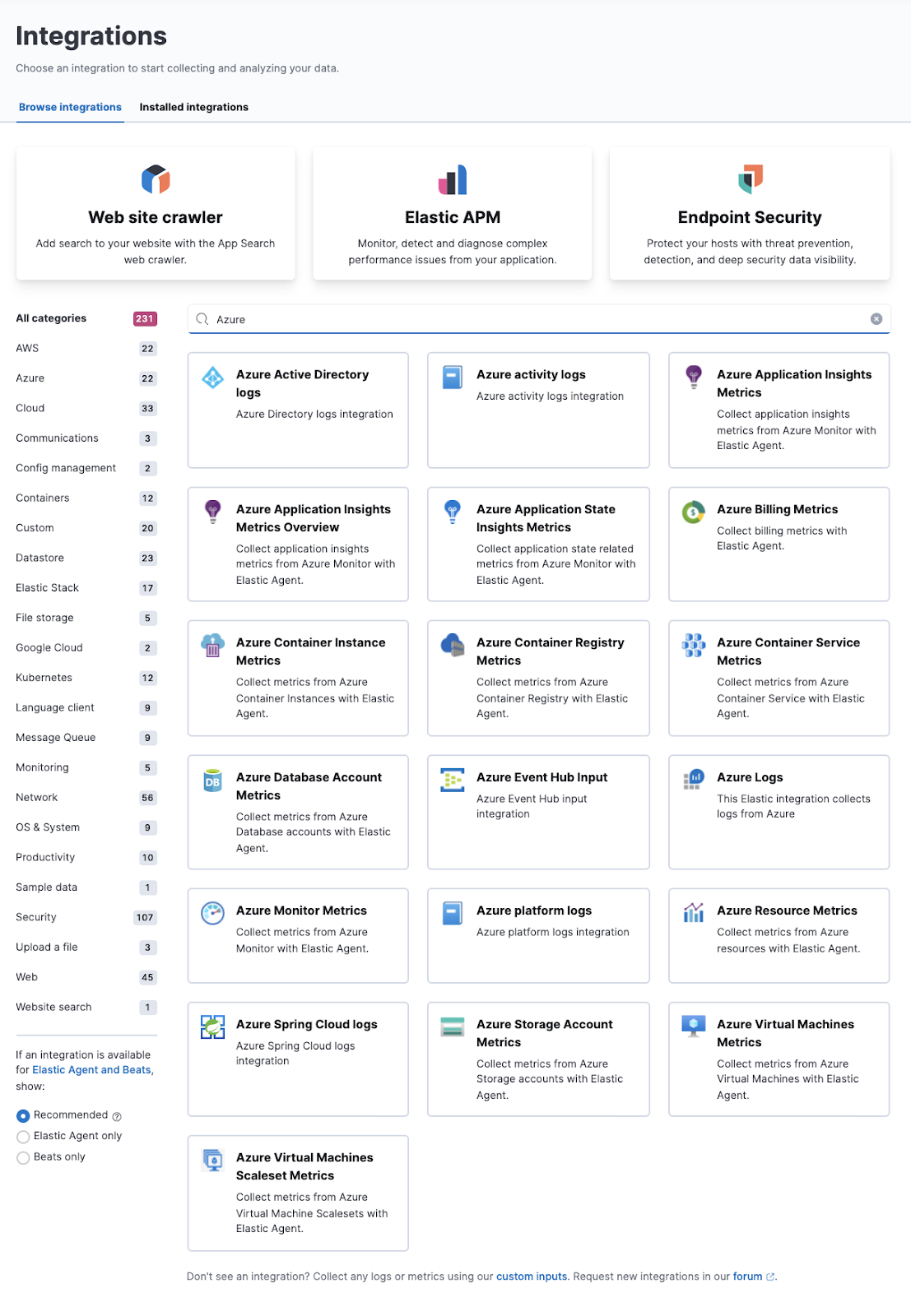Click the Recommended help tooltip icon
This screenshot has height=1316, width=911.
pyautogui.click(x=117, y=1116)
